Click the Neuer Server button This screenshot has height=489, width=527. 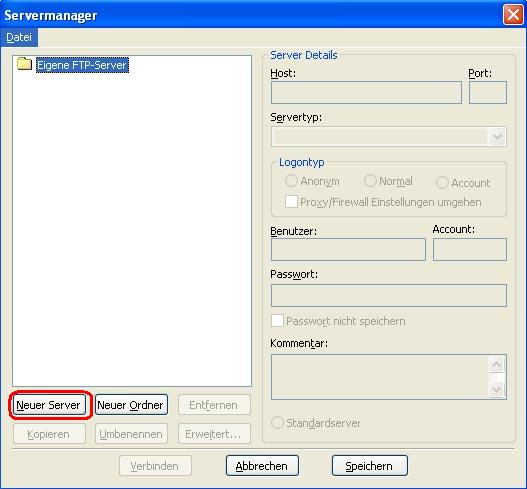click(x=49, y=405)
